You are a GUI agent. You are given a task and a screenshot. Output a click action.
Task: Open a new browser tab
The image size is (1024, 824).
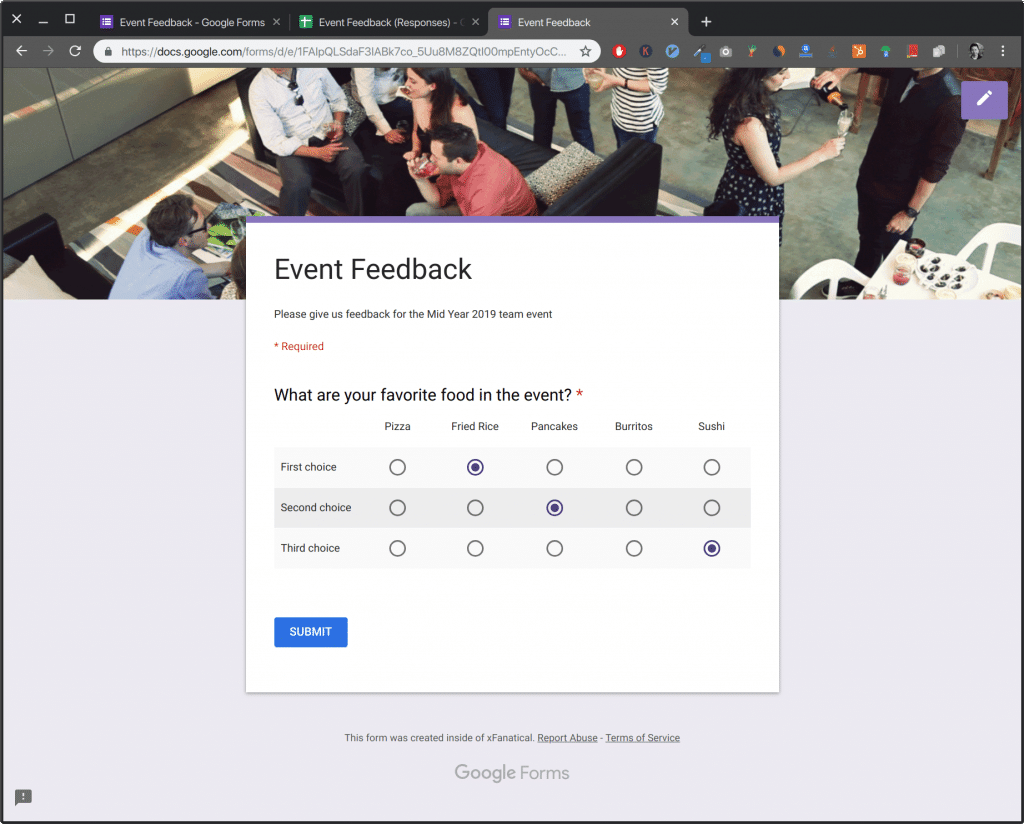tap(706, 20)
